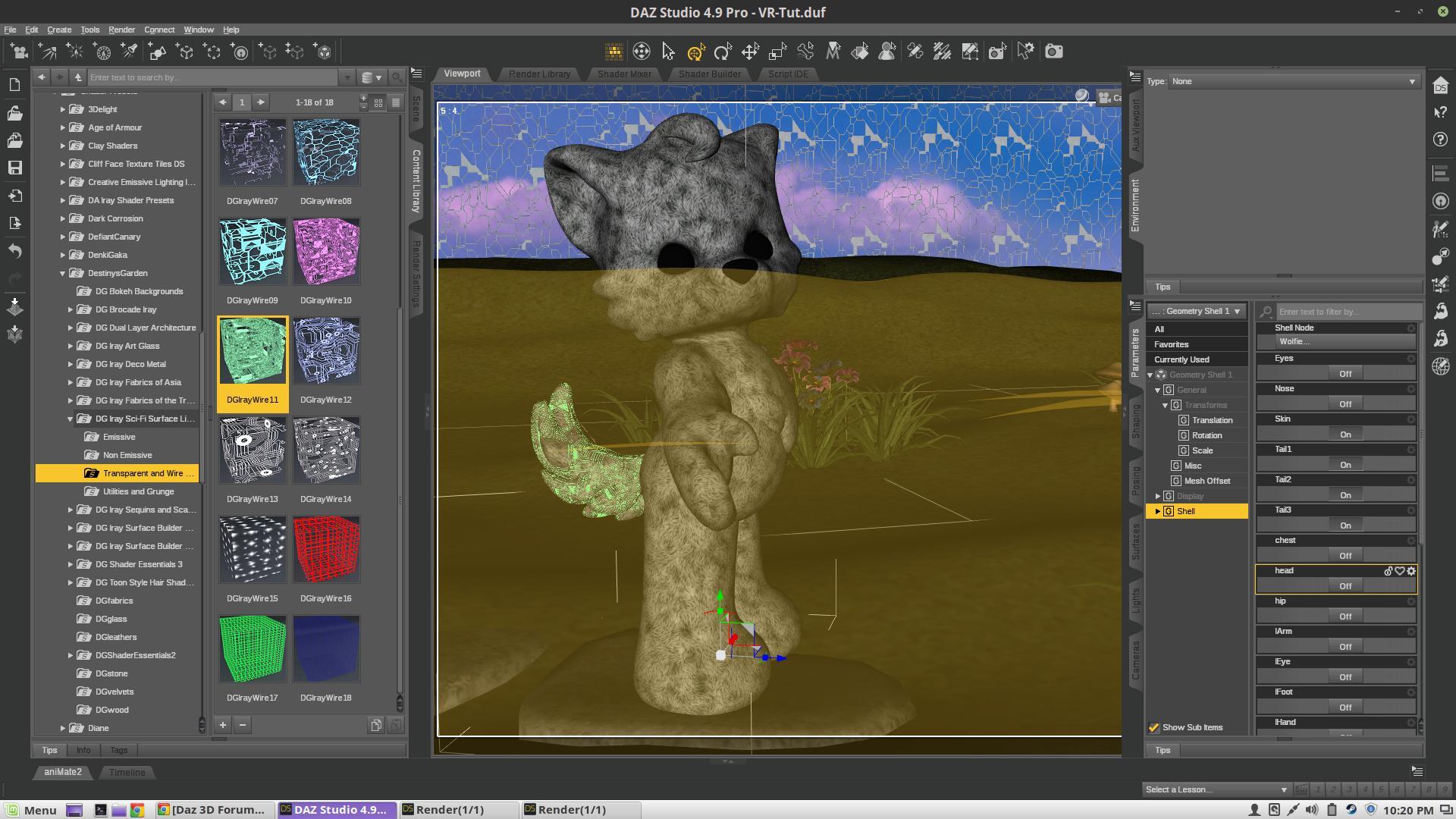Open the Environment Type dropdown
The width and height of the screenshot is (1456, 819).
[x=1292, y=81]
